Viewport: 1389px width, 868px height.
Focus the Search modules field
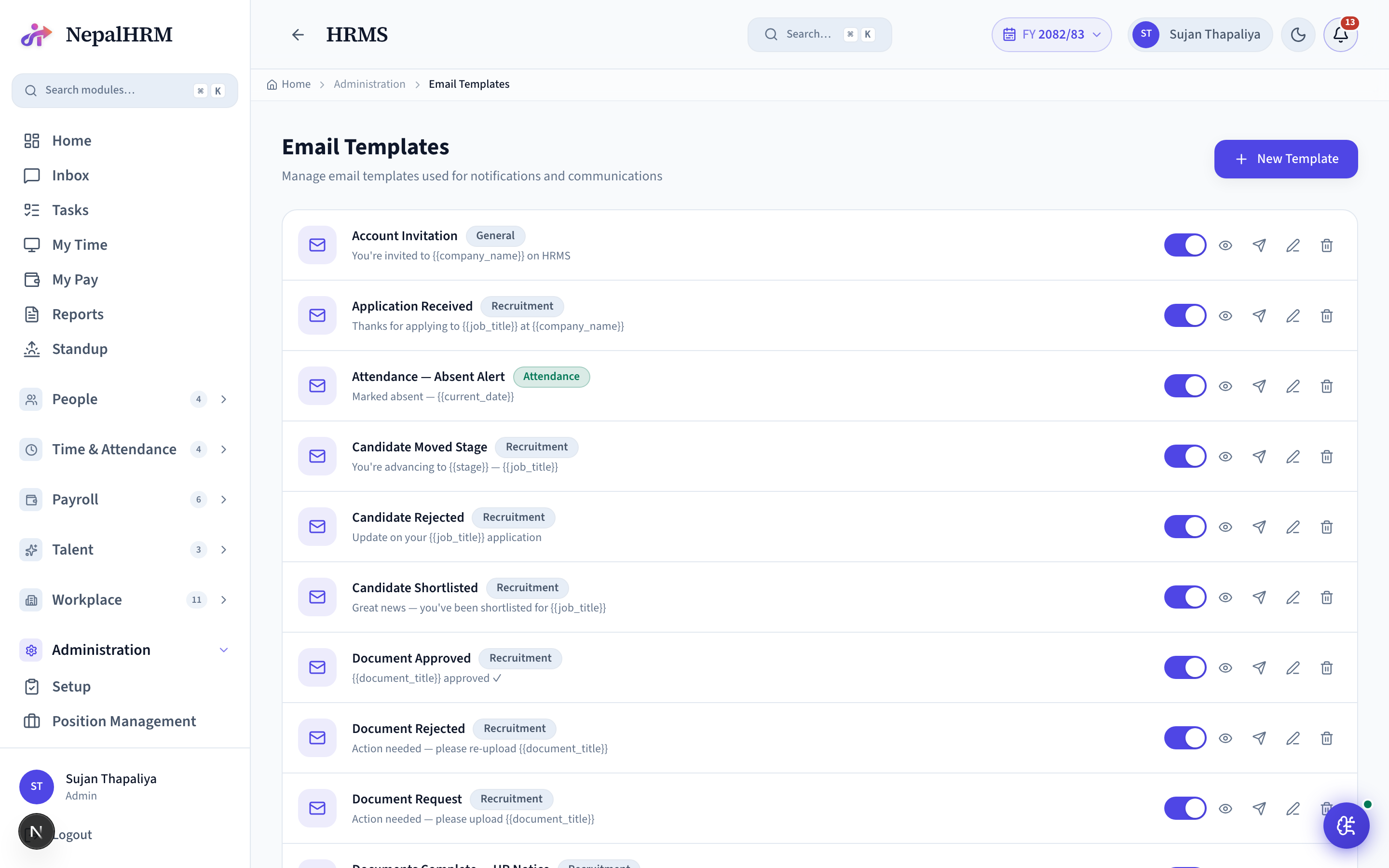pyautogui.click(x=124, y=90)
